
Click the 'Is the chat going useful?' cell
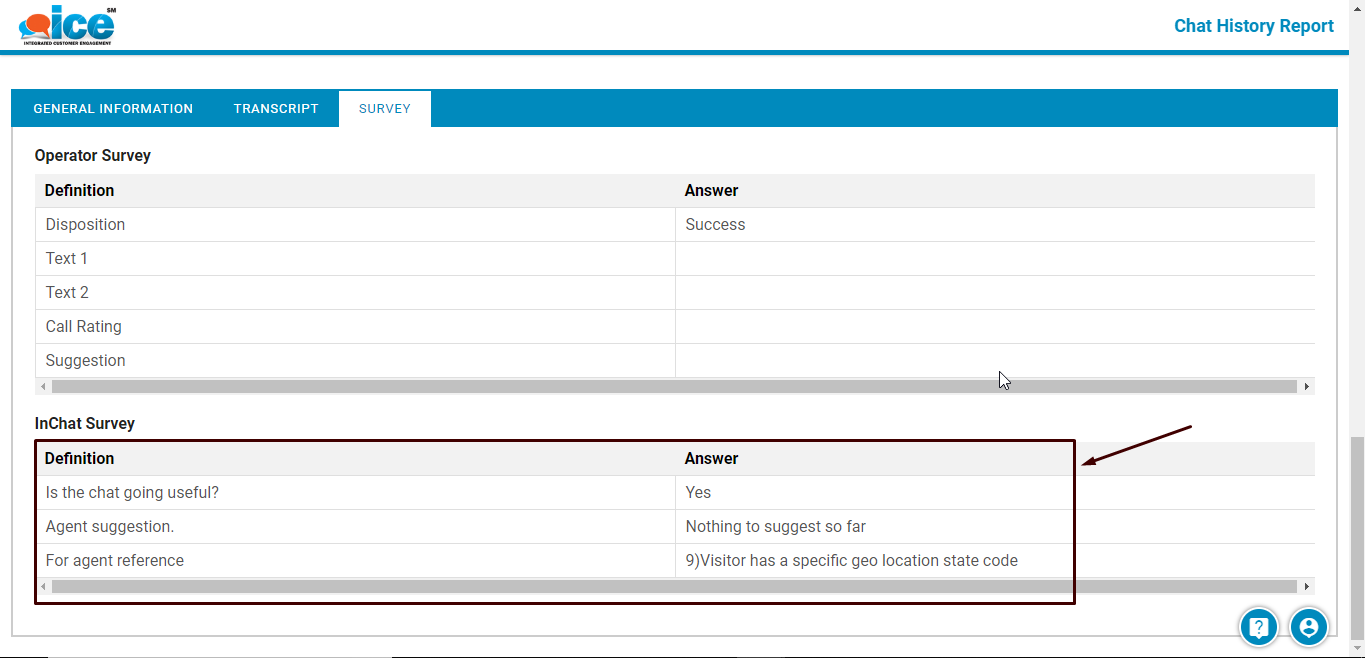132,493
